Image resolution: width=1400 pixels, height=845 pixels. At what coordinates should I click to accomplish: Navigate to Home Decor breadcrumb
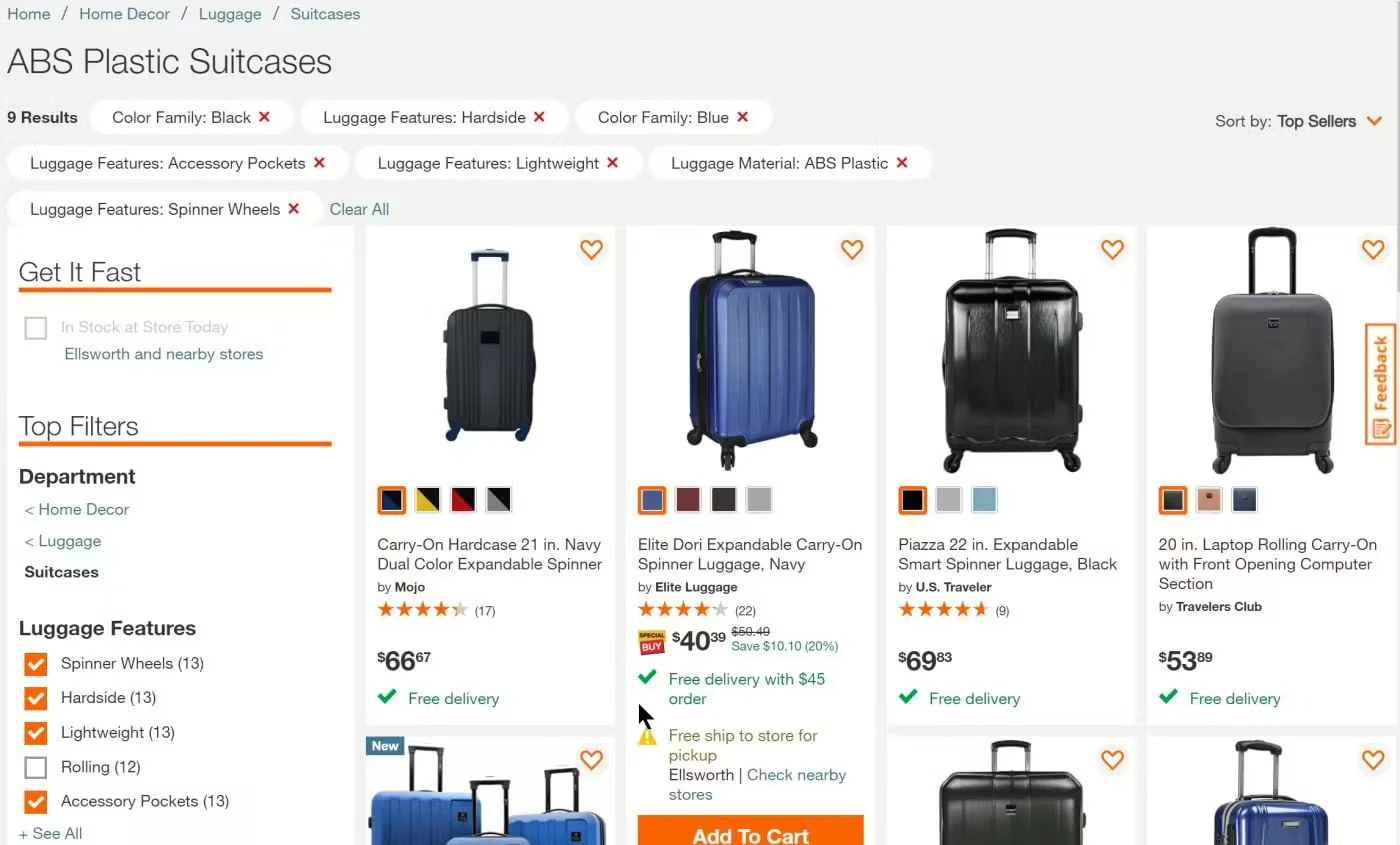click(x=125, y=14)
